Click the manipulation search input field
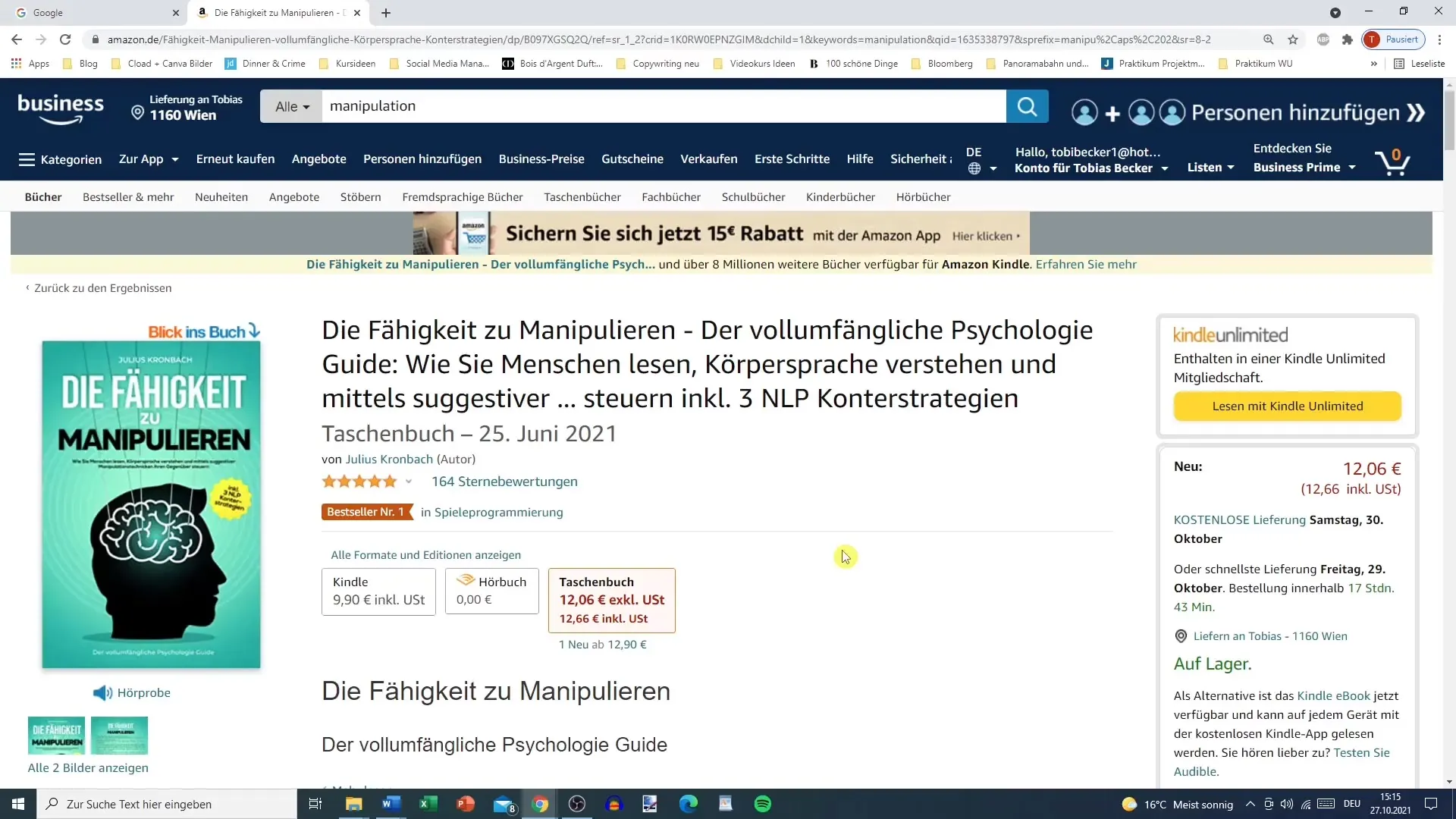Viewport: 1456px width, 819px height. click(x=664, y=107)
